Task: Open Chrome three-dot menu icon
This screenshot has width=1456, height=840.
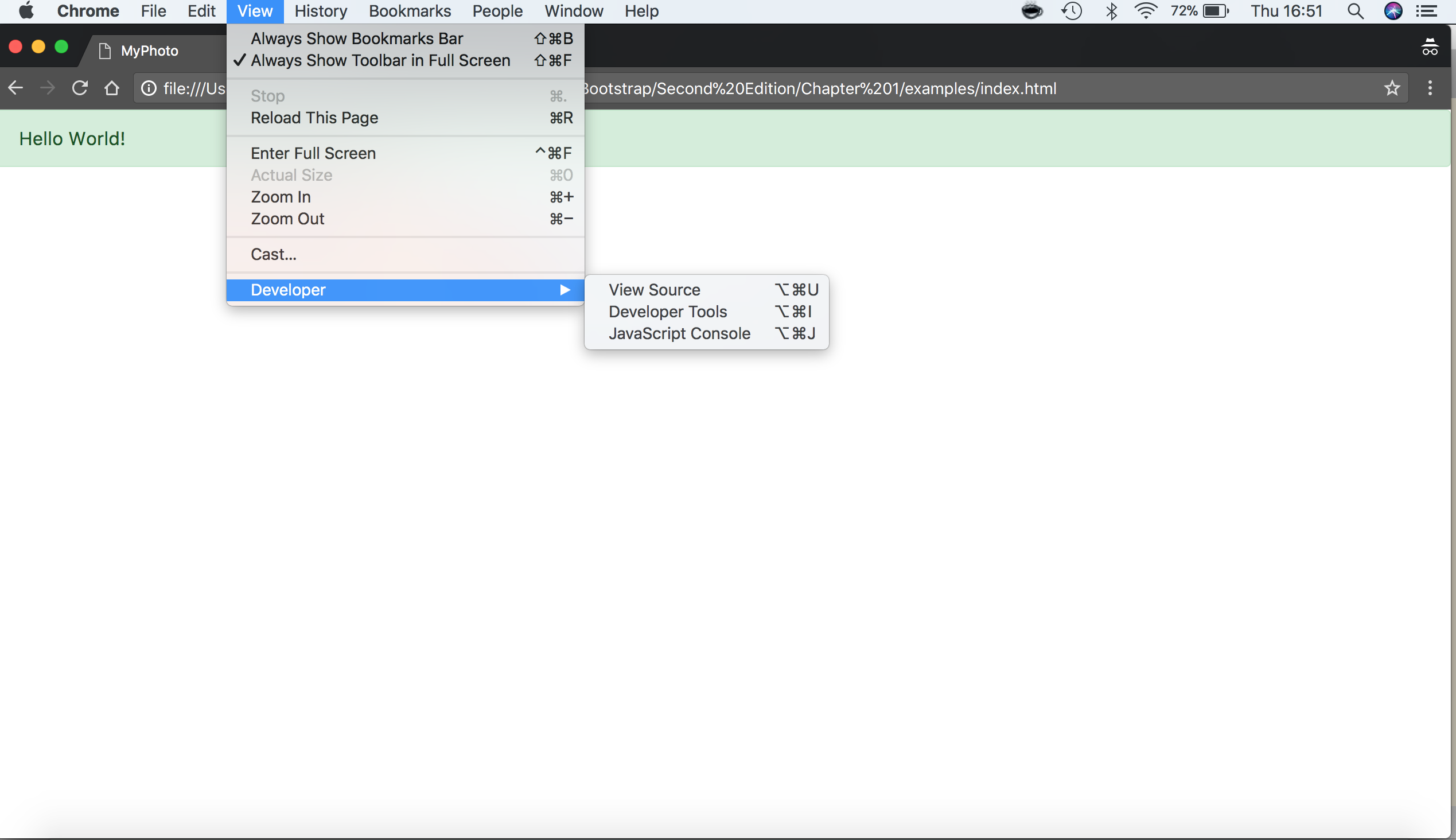Action: 1430,88
